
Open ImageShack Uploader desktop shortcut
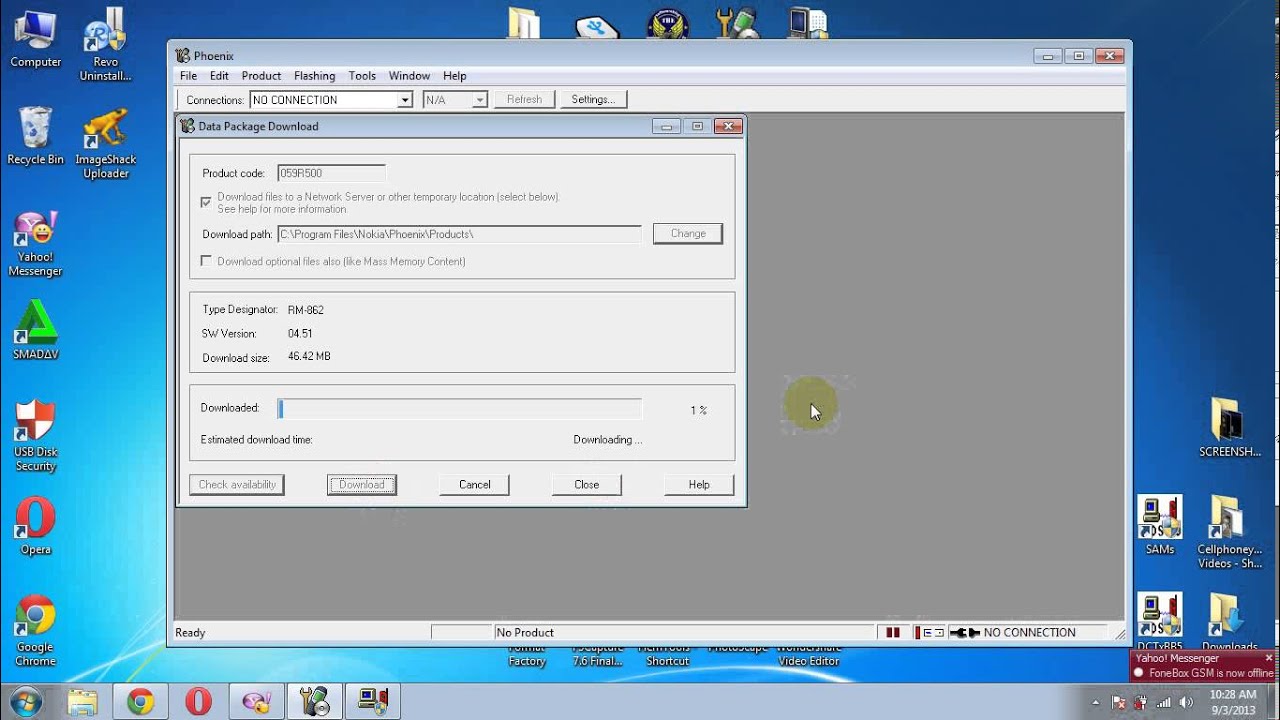click(105, 143)
